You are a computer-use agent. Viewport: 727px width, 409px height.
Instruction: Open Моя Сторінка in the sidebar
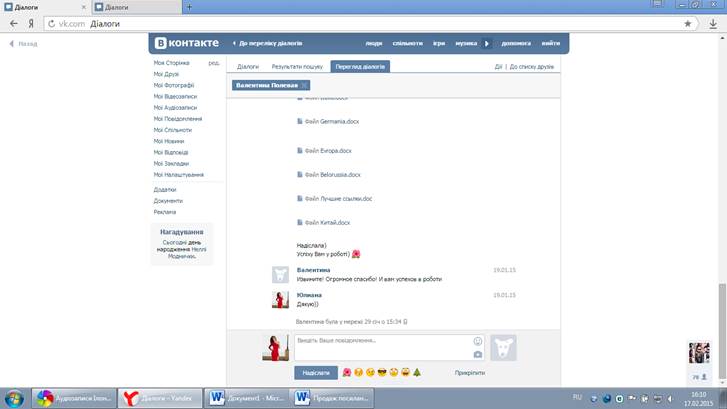172,63
